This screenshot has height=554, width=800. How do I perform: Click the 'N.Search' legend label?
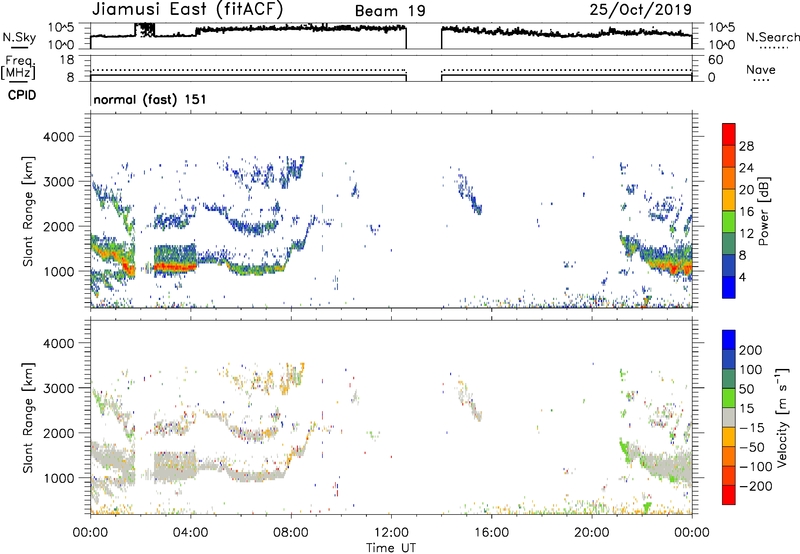pyautogui.click(x=772, y=37)
